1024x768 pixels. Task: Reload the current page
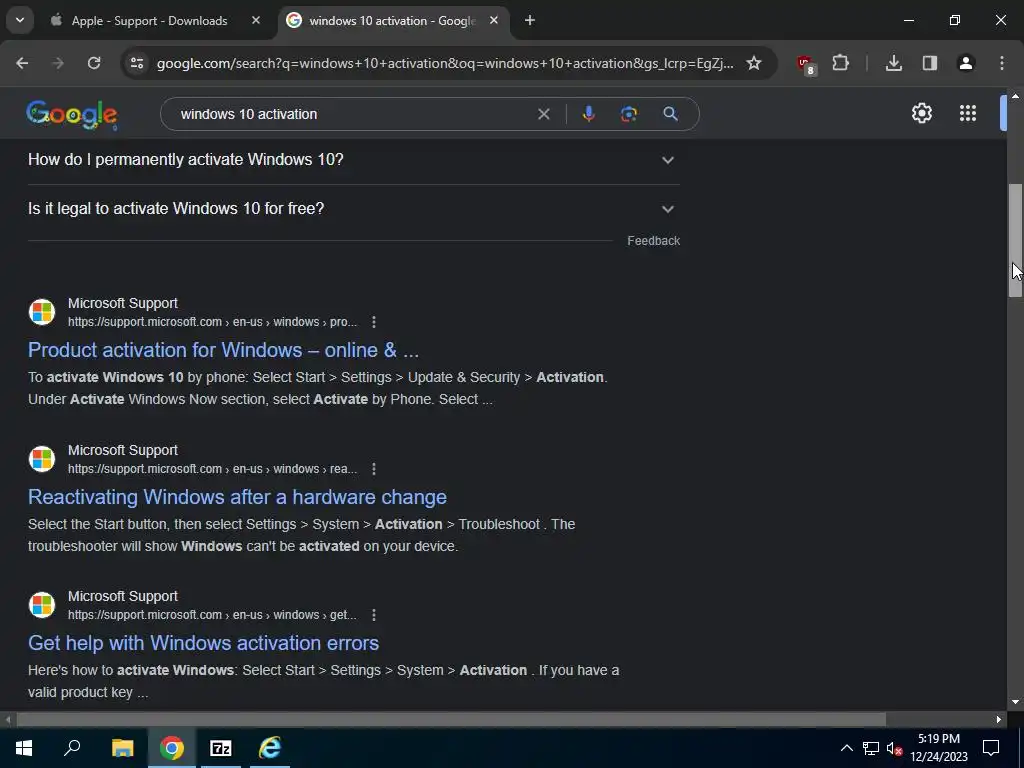coord(94,63)
